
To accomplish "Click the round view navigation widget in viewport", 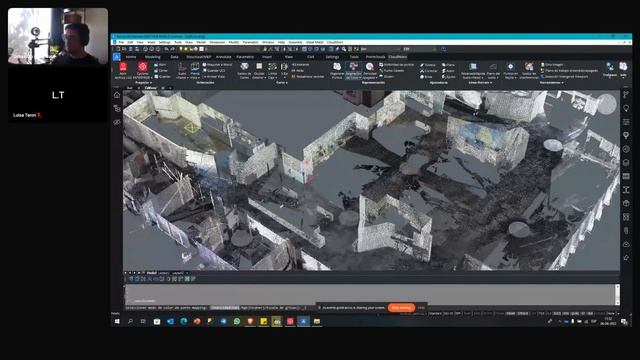I will pyautogui.click(x=607, y=104).
